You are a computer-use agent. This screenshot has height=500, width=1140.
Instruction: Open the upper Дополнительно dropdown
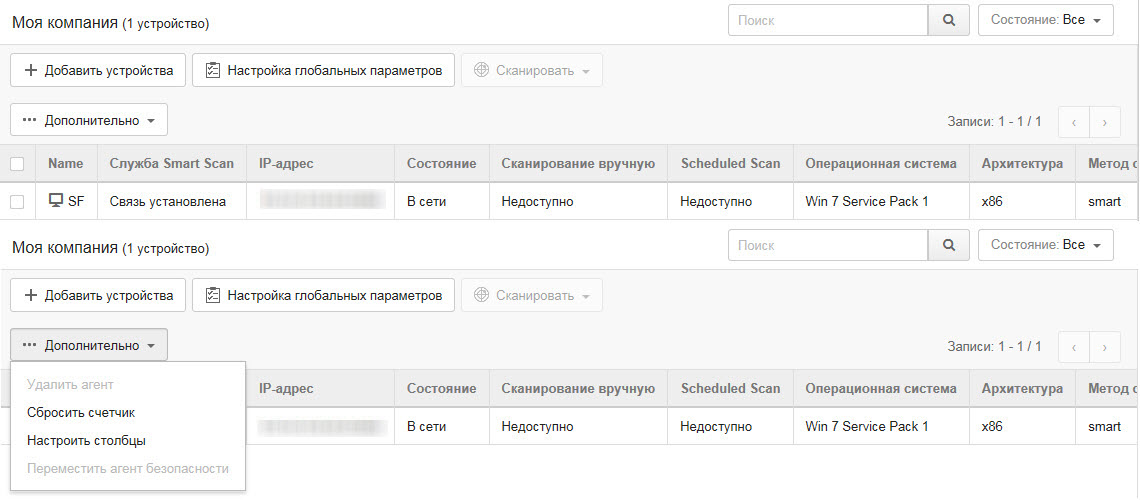pyautogui.click(x=89, y=120)
